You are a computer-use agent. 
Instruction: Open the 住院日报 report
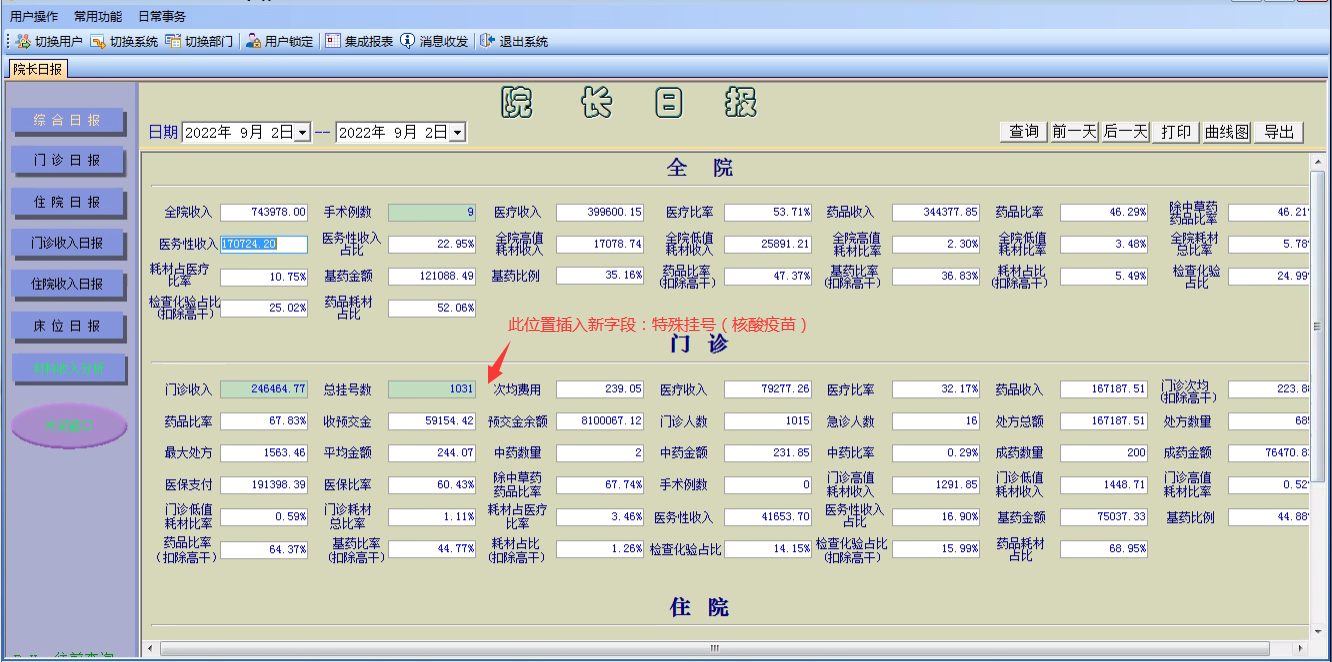[x=68, y=202]
